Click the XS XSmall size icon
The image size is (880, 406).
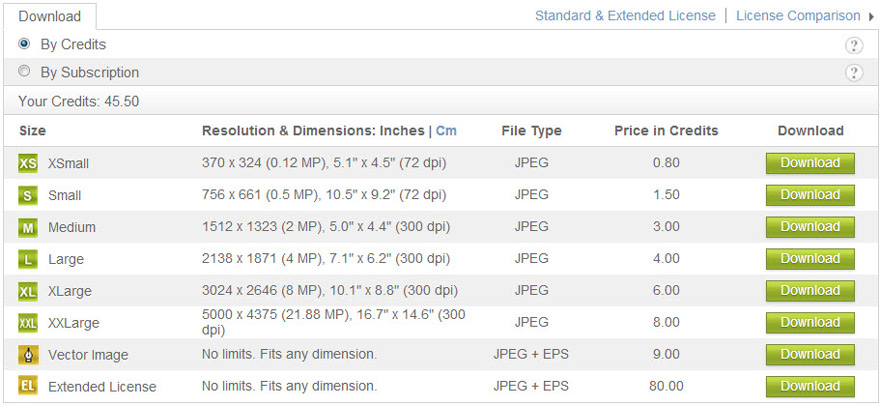pyautogui.click(x=28, y=163)
